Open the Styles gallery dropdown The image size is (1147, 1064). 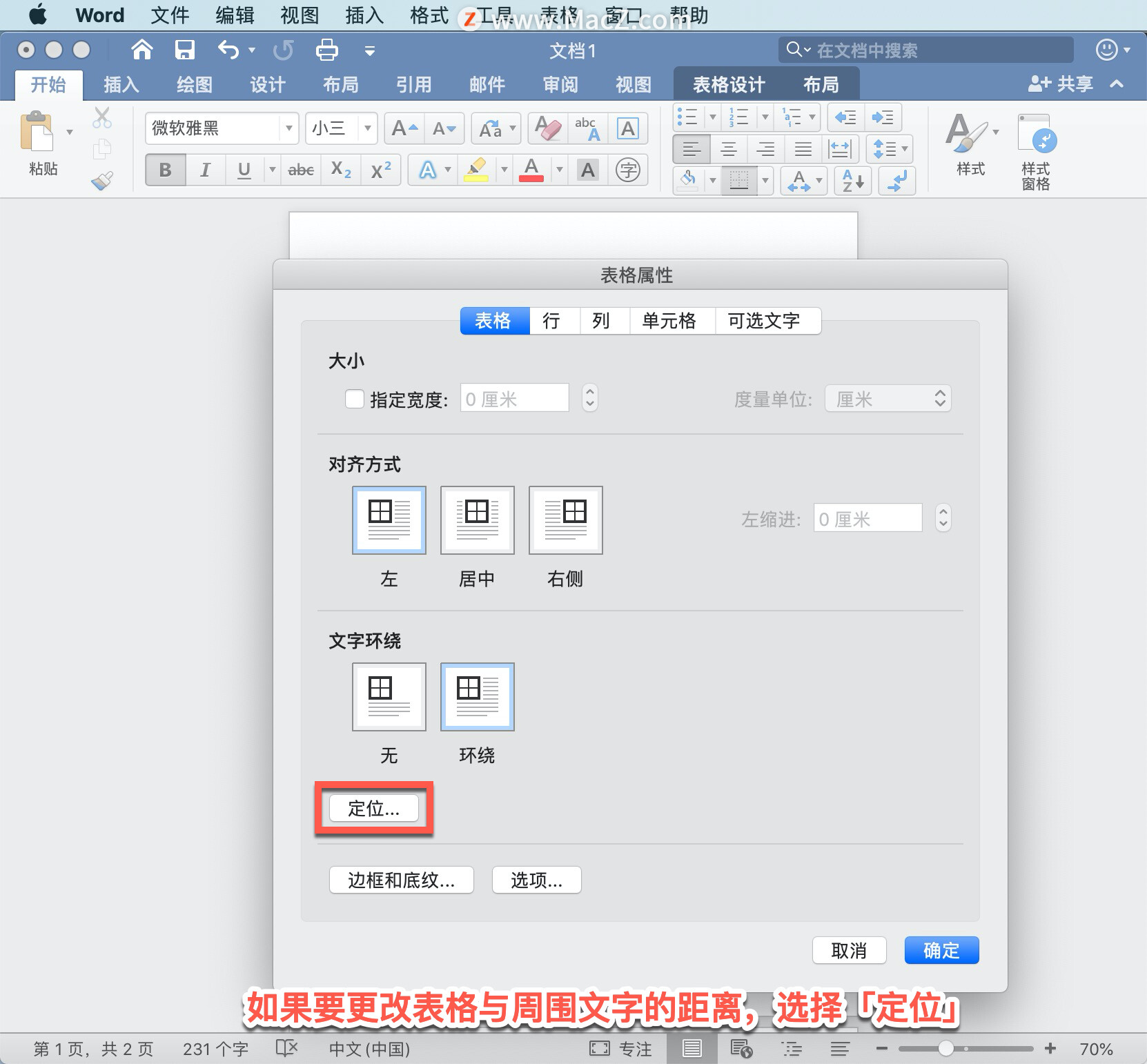coord(996,131)
